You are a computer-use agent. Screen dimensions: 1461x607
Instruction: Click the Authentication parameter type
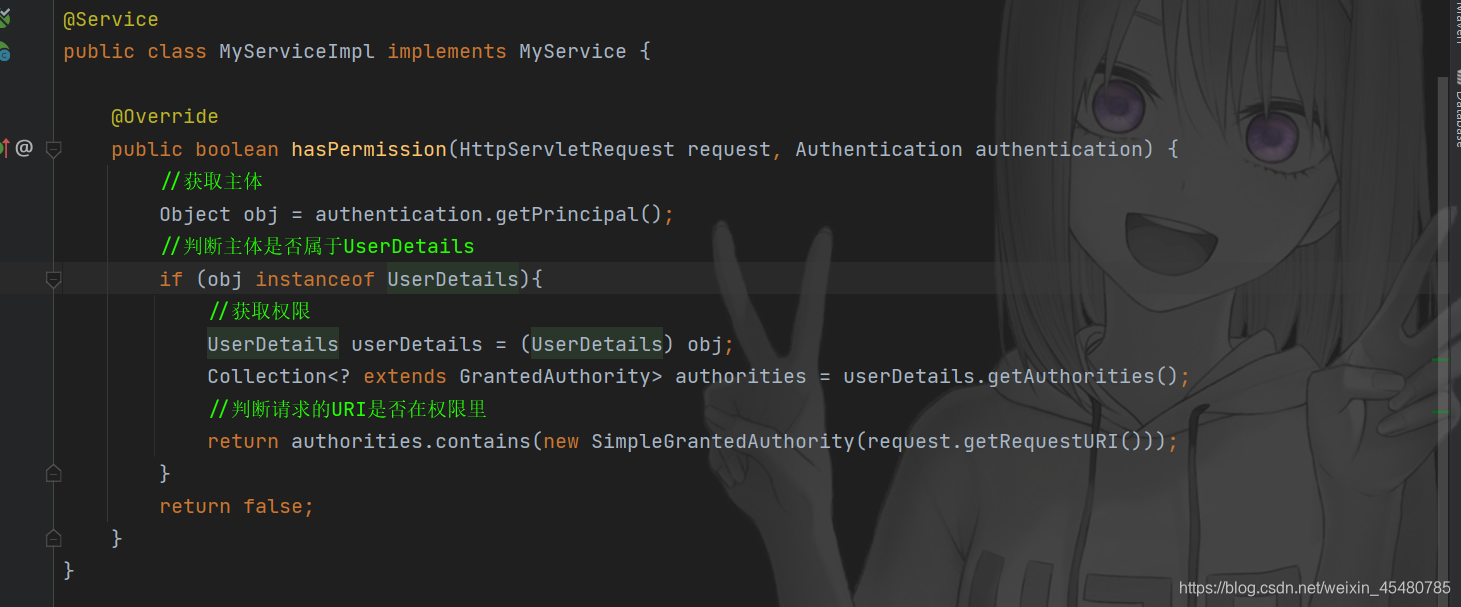tap(879, 149)
